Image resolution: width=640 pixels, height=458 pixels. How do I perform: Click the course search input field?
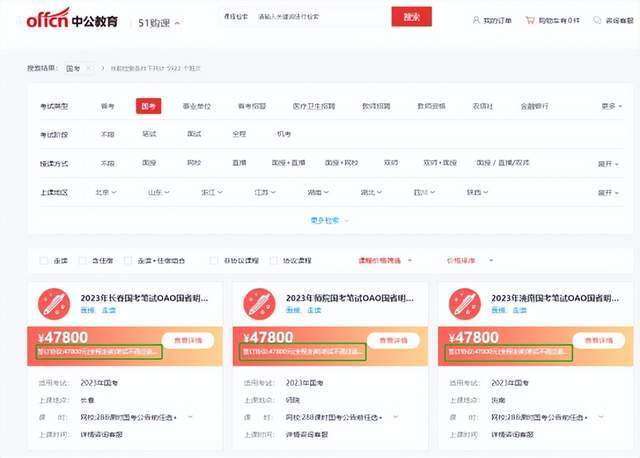click(320, 17)
